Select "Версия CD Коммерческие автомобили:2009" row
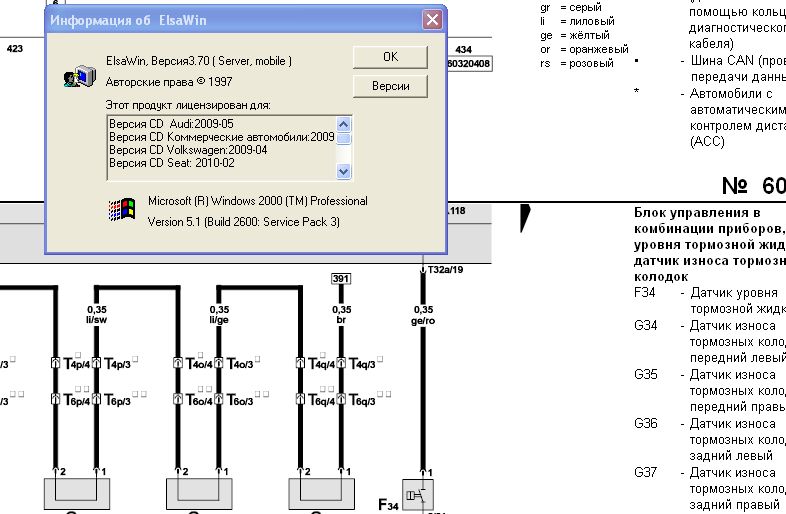786x514 pixels. [222, 137]
